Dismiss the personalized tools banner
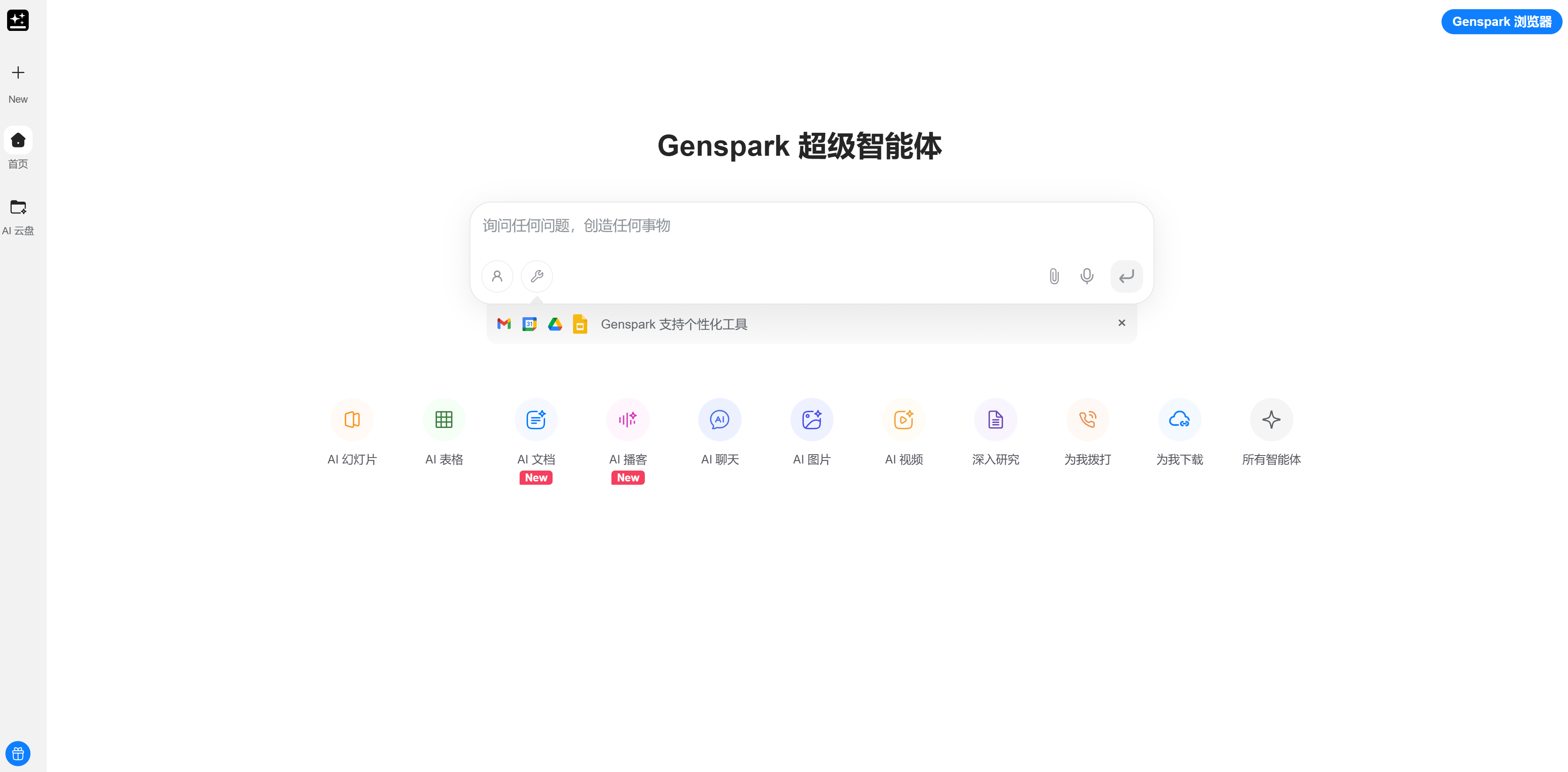Screen dimensions: 1568x772 click(1122, 323)
